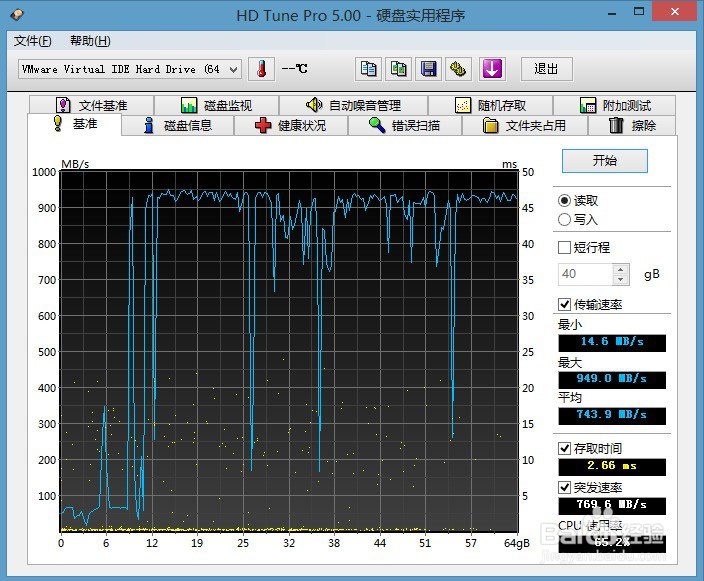Click the temperature thermometer icon
The height and width of the screenshot is (581, 704).
pos(261,69)
